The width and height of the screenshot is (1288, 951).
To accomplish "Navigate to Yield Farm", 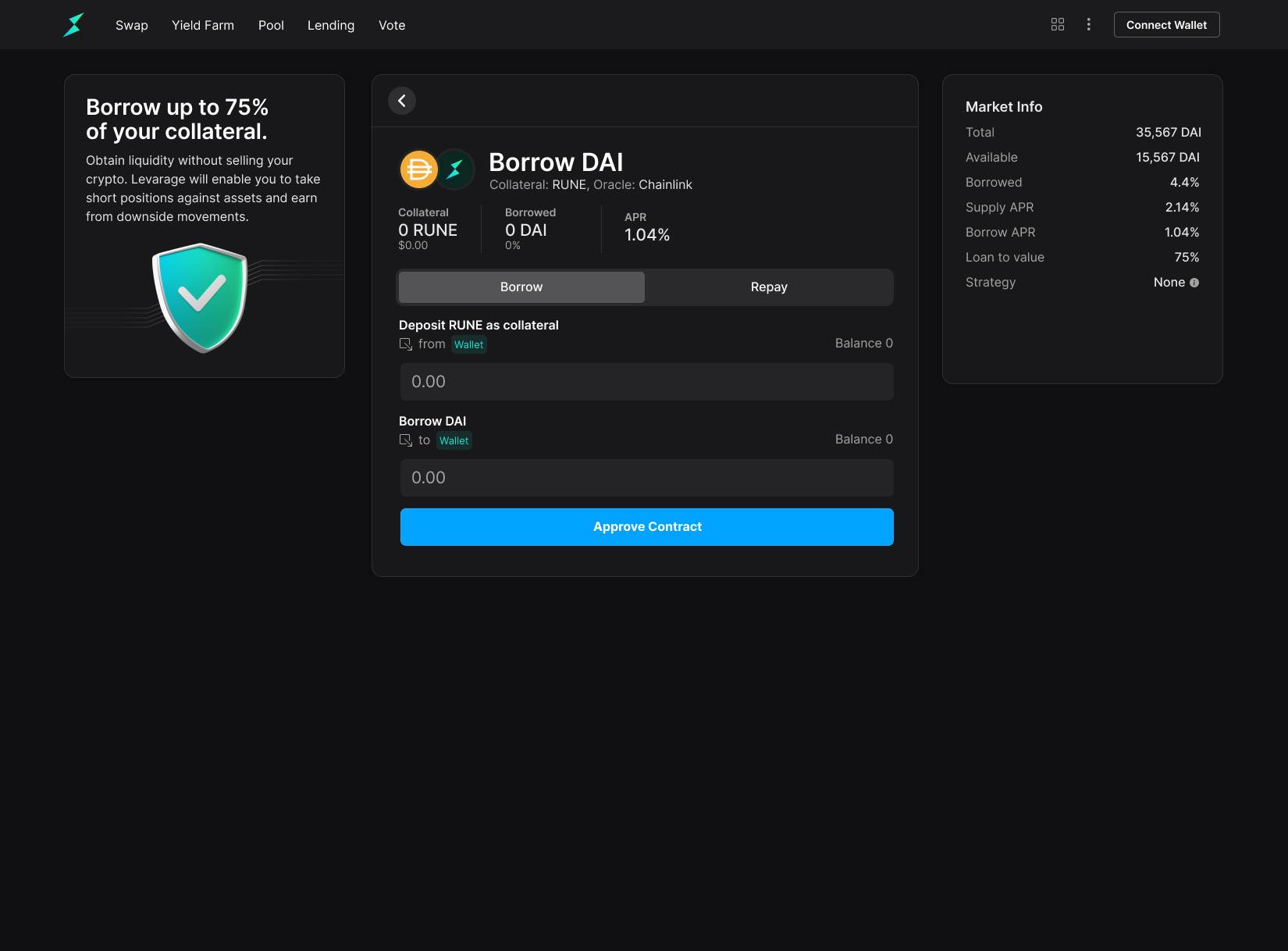I will tap(203, 25).
